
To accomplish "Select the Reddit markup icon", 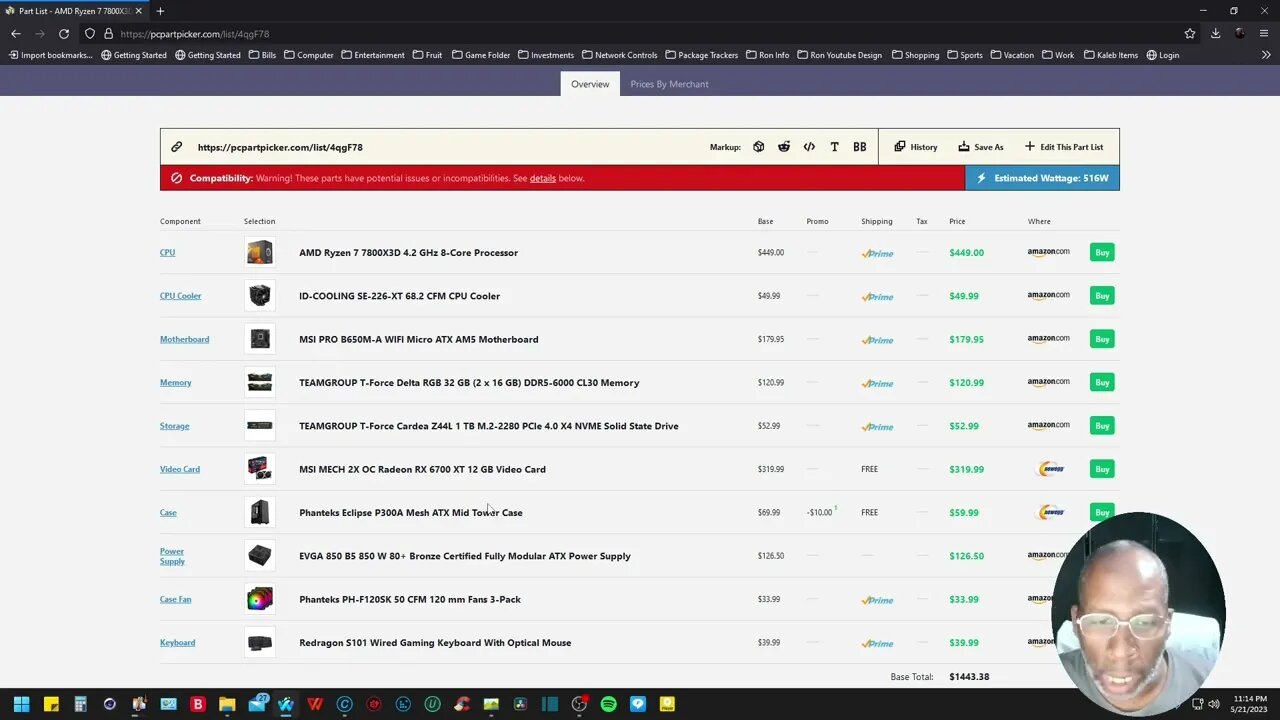I will (x=784, y=147).
